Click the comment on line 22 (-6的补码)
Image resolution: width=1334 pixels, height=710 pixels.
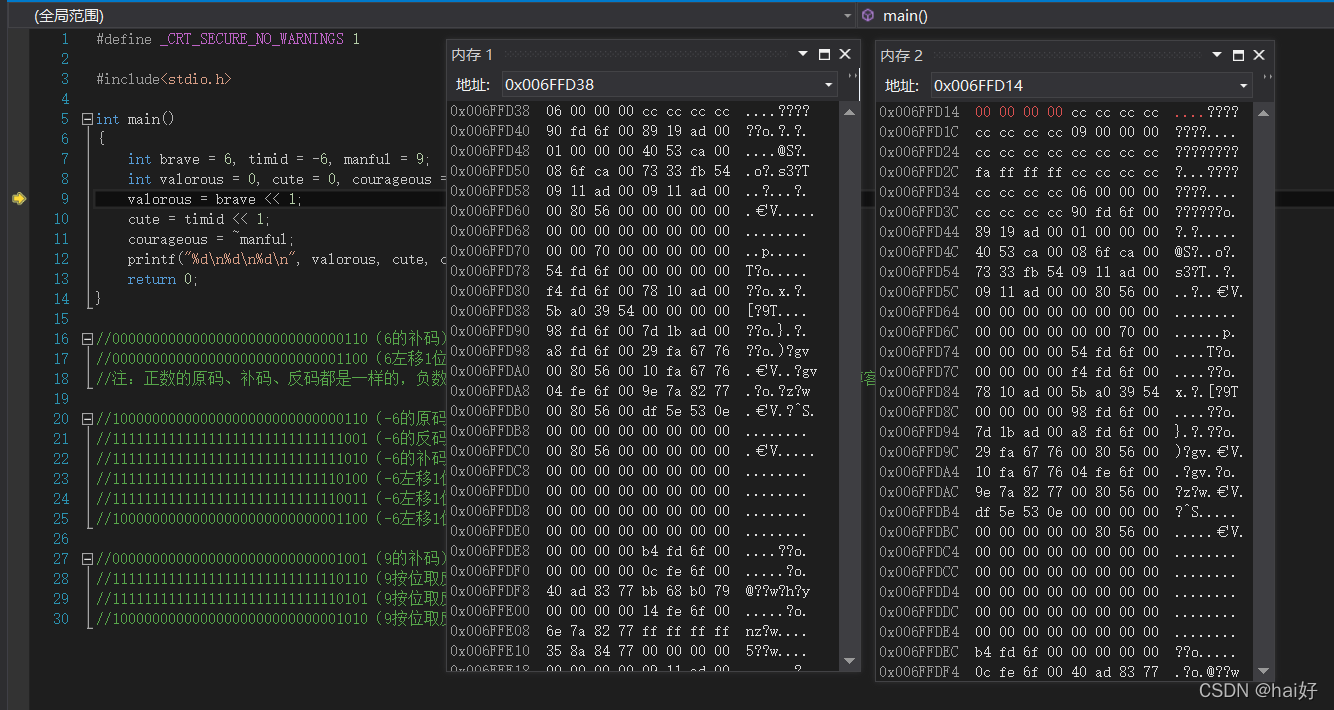click(x=270, y=459)
